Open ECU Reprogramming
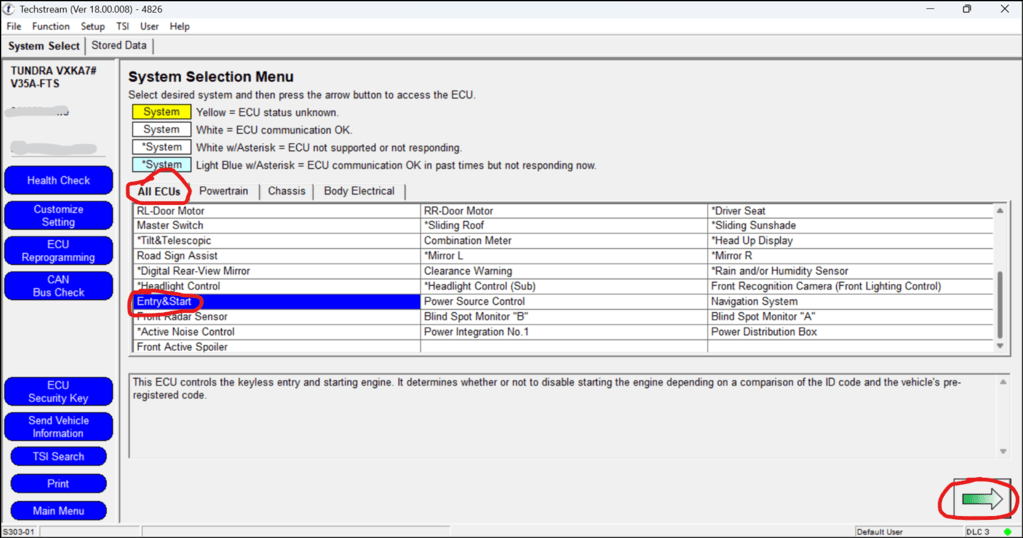Viewport: 1023px width, 538px height. [59, 251]
